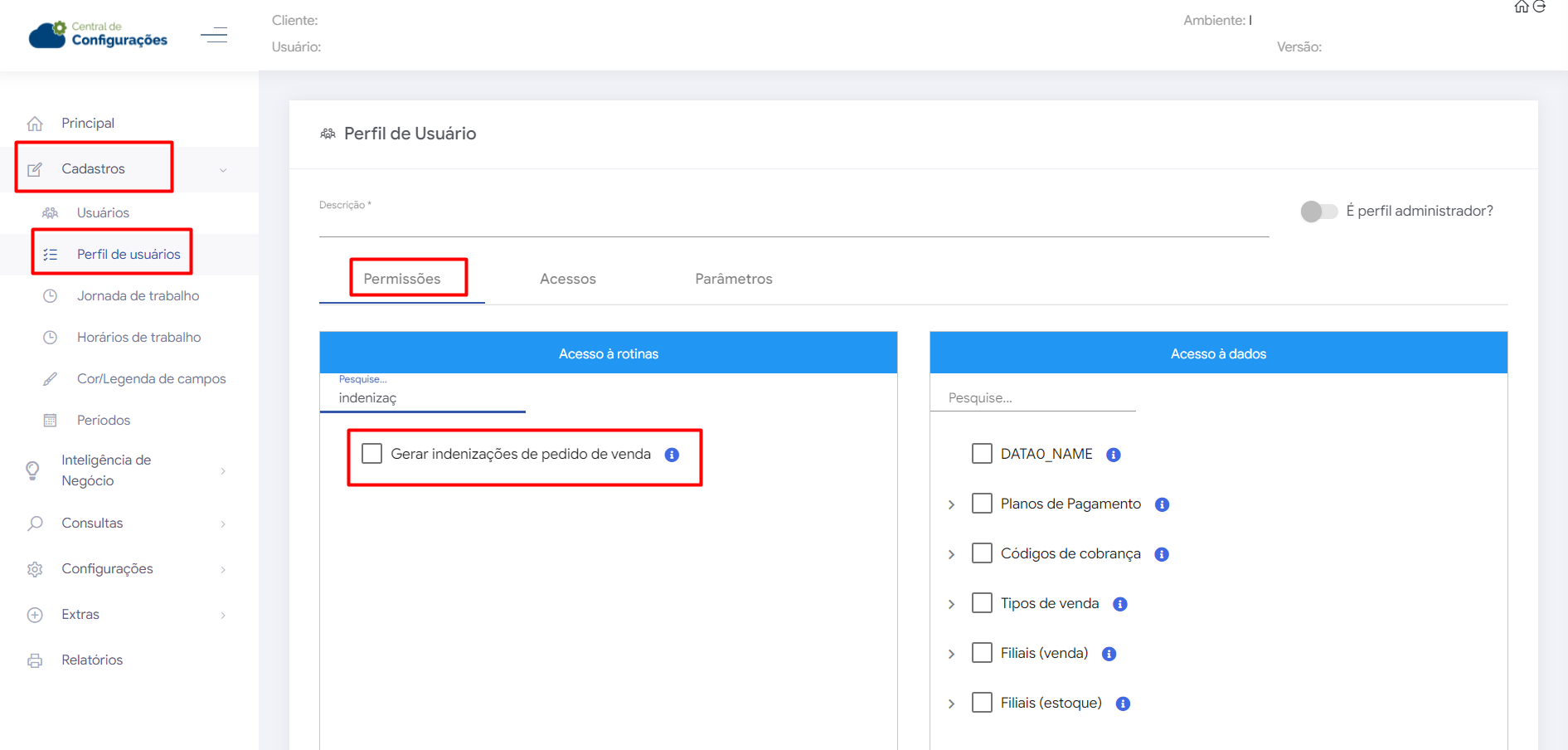Screen dimensions: 1568x750
Task: Enable the É perfil administrador toggle
Action: tap(1318, 212)
